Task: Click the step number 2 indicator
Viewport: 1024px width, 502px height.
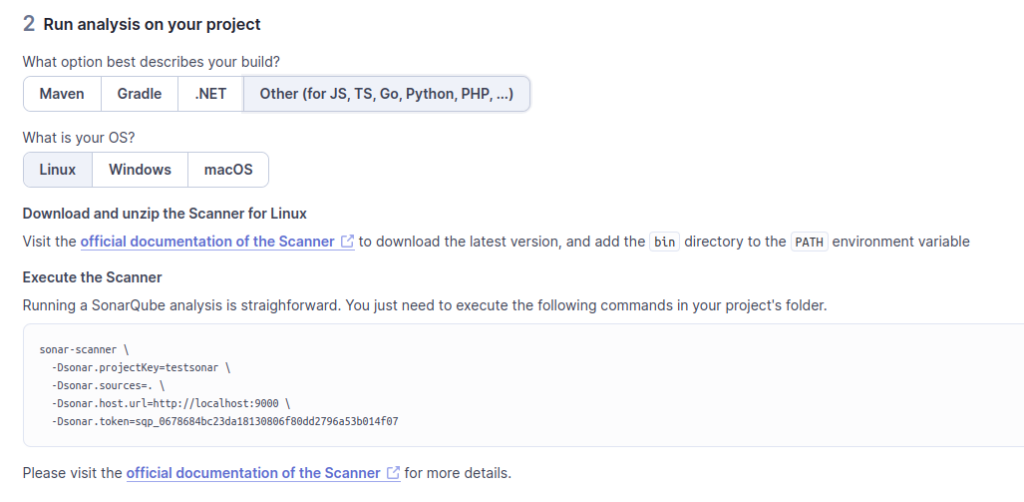Action: coord(29,24)
